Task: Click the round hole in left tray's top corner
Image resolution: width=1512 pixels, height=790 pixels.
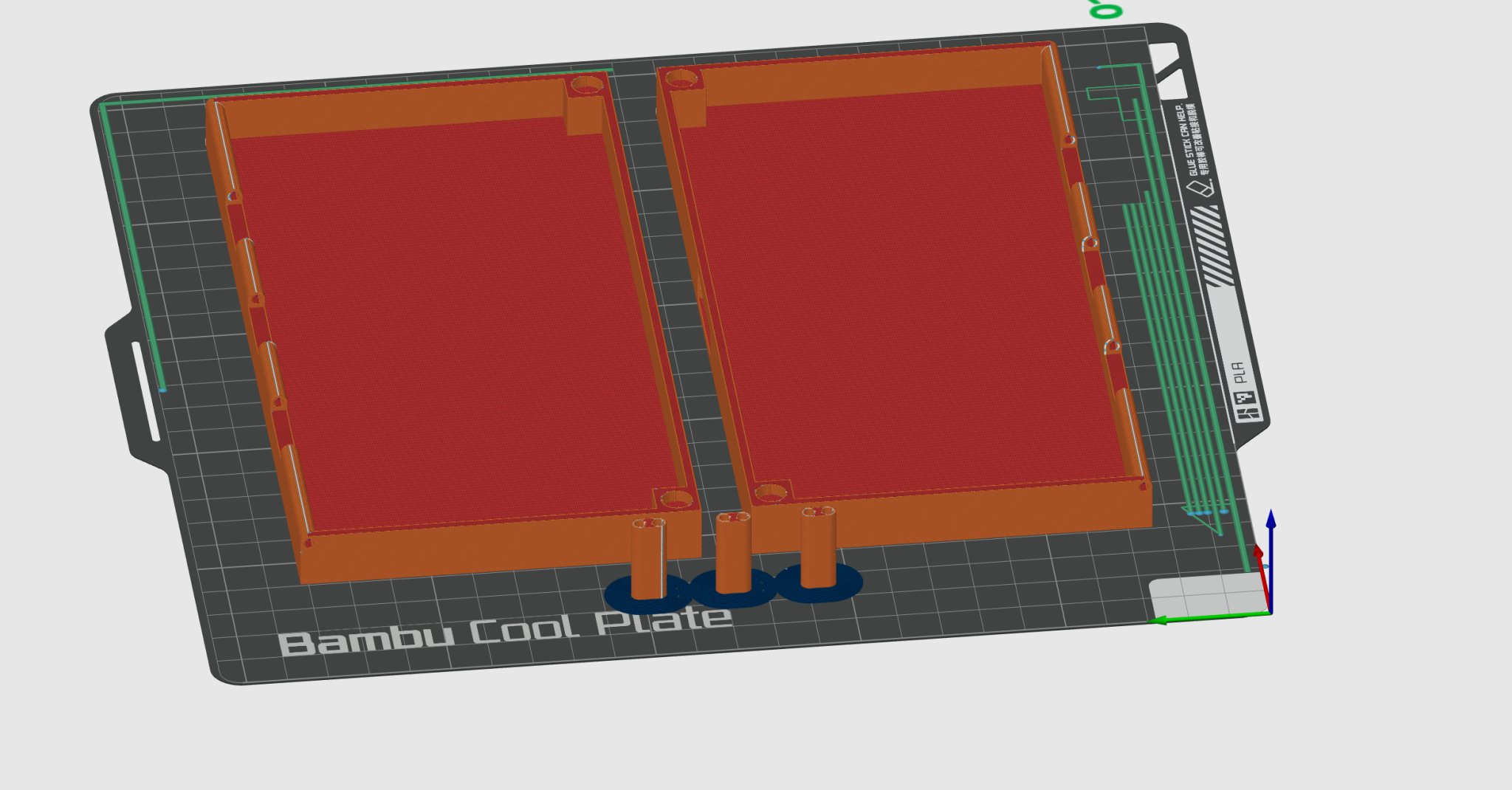Action: (x=586, y=86)
